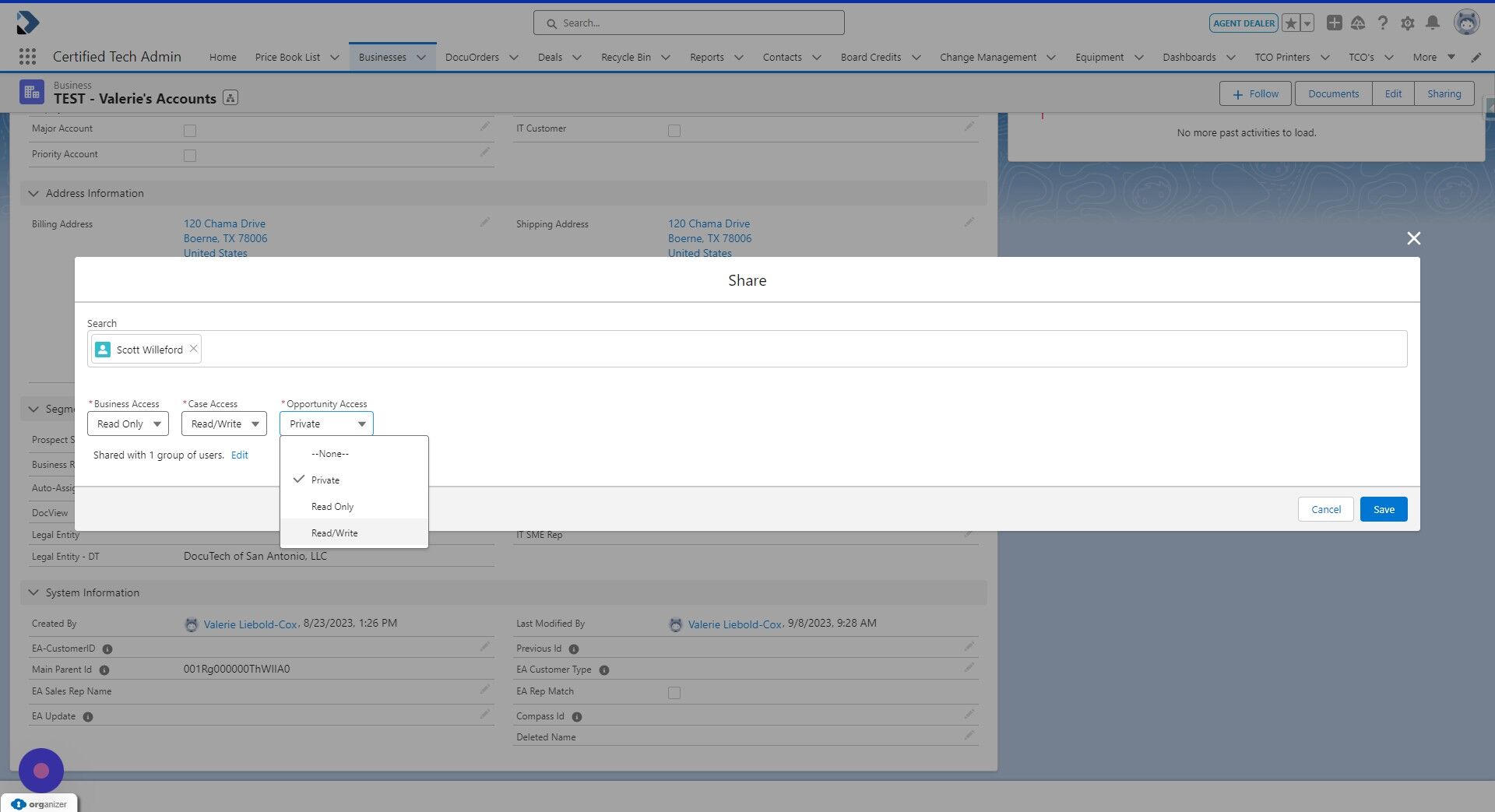This screenshot has height=812, width=1495.
Task: Check the IT Customer checkbox
Action: tap(674, 131)
